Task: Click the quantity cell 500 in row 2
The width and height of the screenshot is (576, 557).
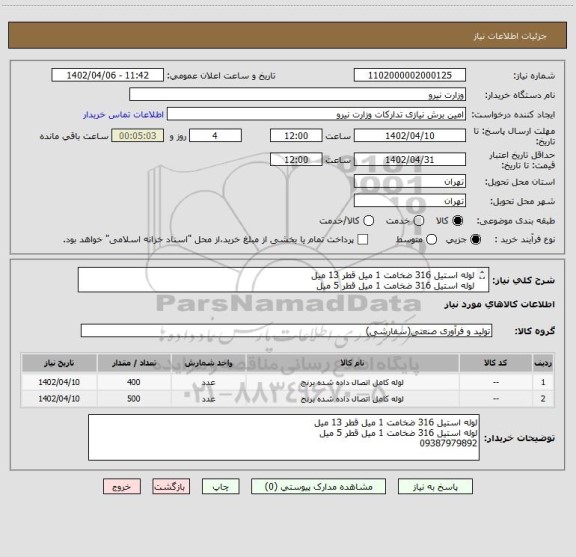Action: click(x=134, y=399)
